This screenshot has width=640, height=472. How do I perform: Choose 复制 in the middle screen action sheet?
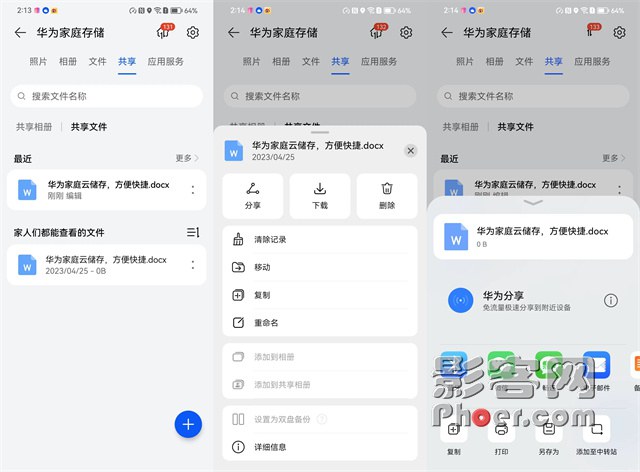pos(320,295)
